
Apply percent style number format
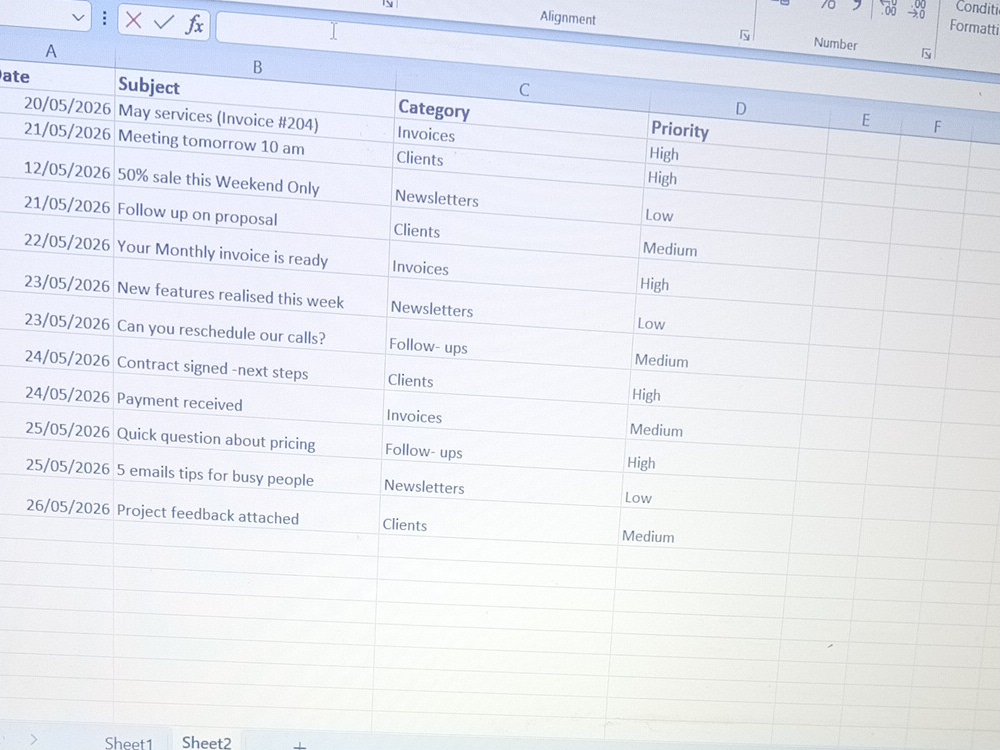click(x=828, y=5)
